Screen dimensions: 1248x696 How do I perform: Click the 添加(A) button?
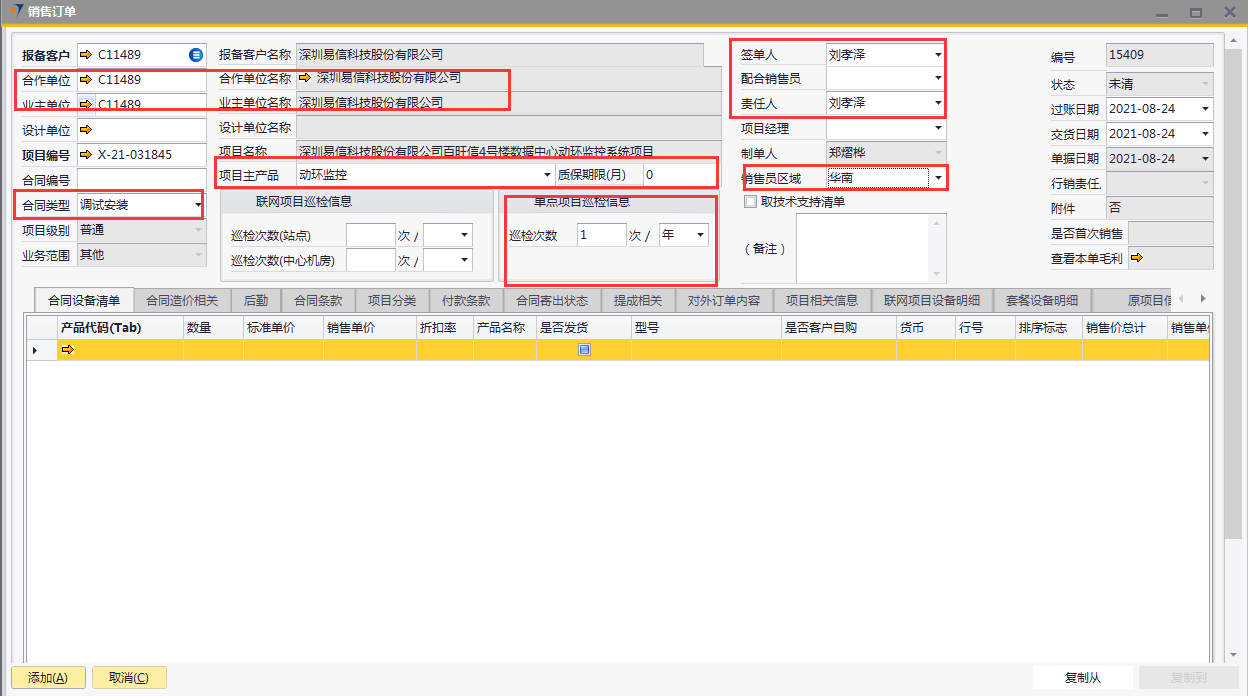pos(48,678)
